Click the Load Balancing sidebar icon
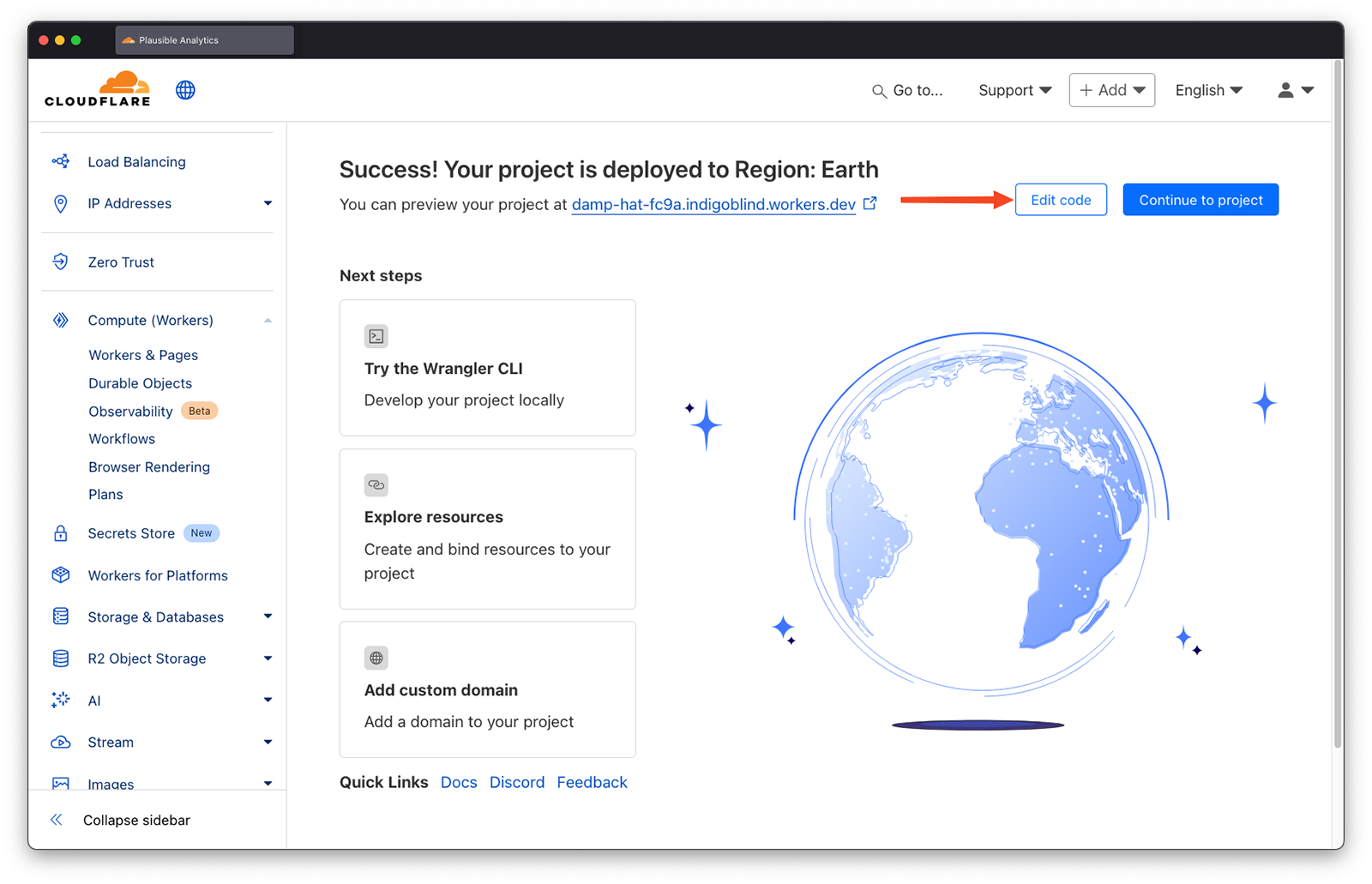 [x=60, y=161]
